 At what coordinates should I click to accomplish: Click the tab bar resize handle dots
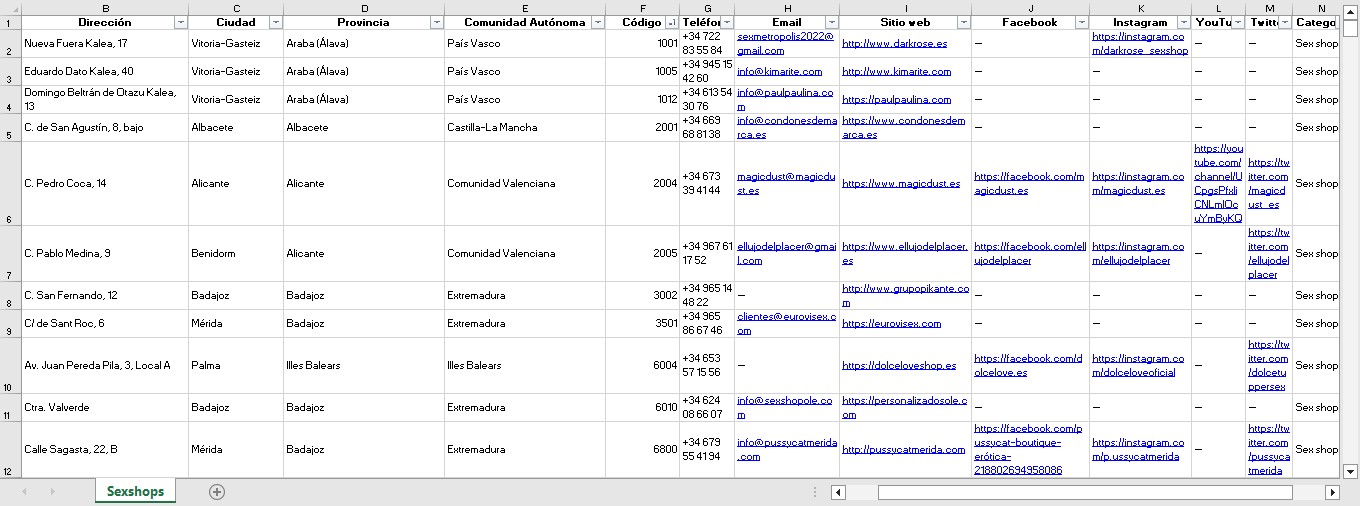point(816,492)
